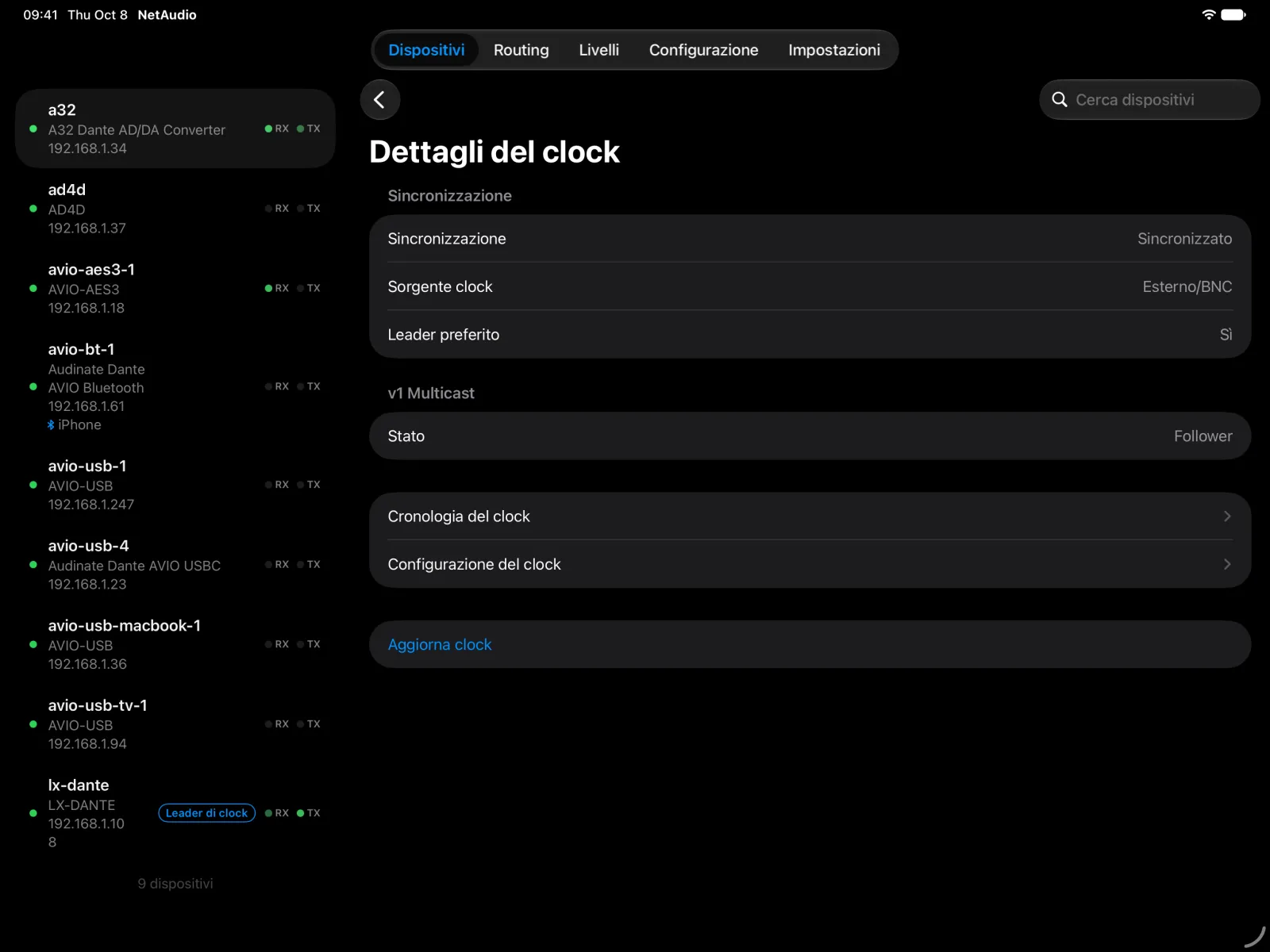Select the avio-aes3-1 device row
1270x952 pixels.
point(175,288)
